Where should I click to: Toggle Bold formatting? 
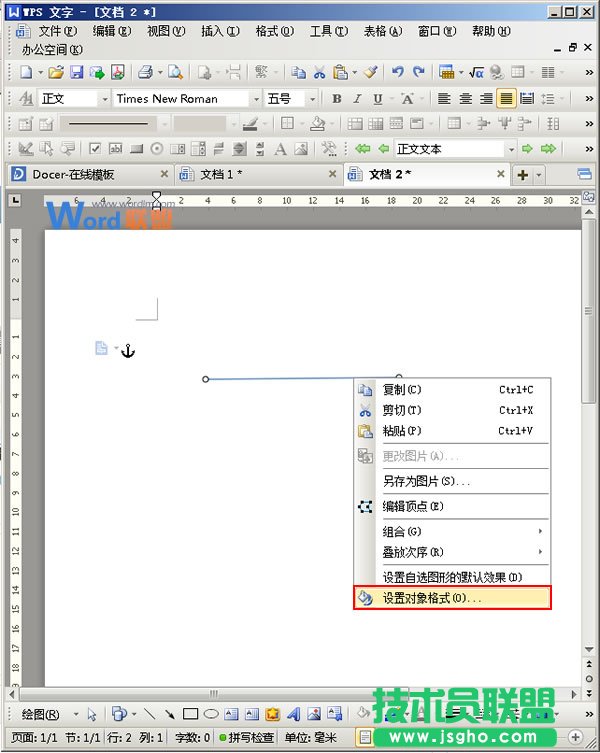tap(337, 99)
